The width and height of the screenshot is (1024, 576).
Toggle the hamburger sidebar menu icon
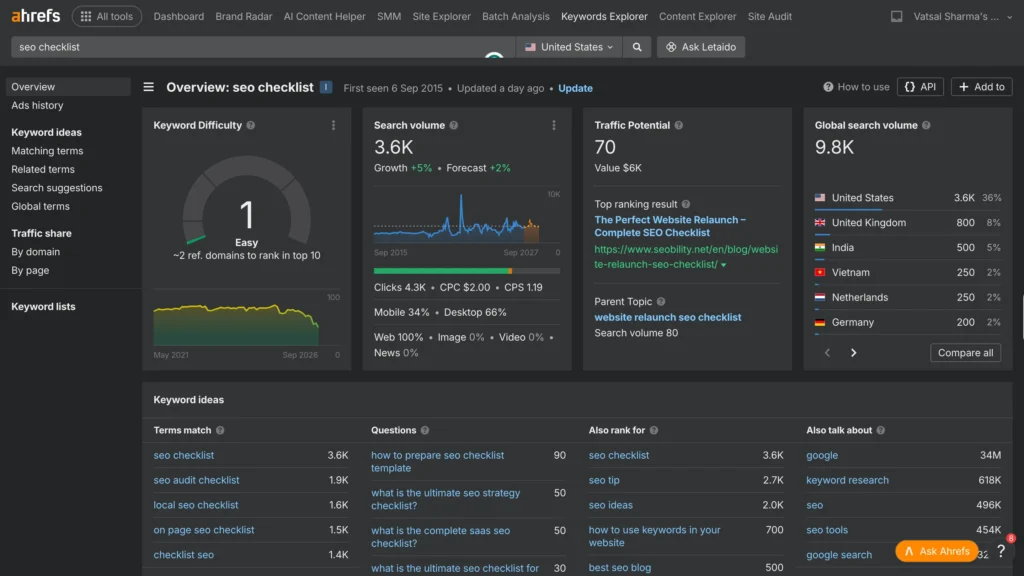pyautogui.click(x=149, y=87)
